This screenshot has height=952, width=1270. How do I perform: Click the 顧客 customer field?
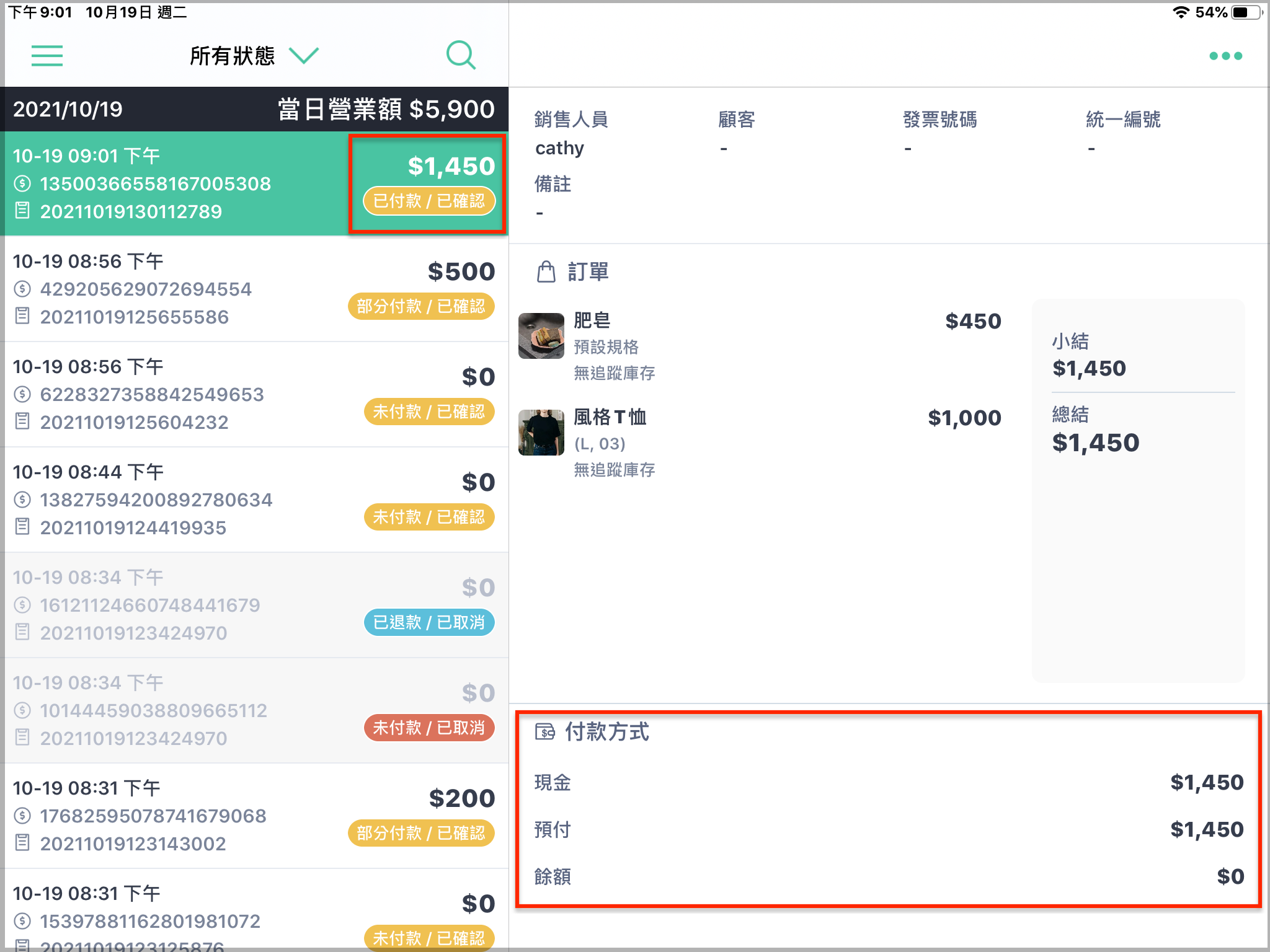pos(737,133)
